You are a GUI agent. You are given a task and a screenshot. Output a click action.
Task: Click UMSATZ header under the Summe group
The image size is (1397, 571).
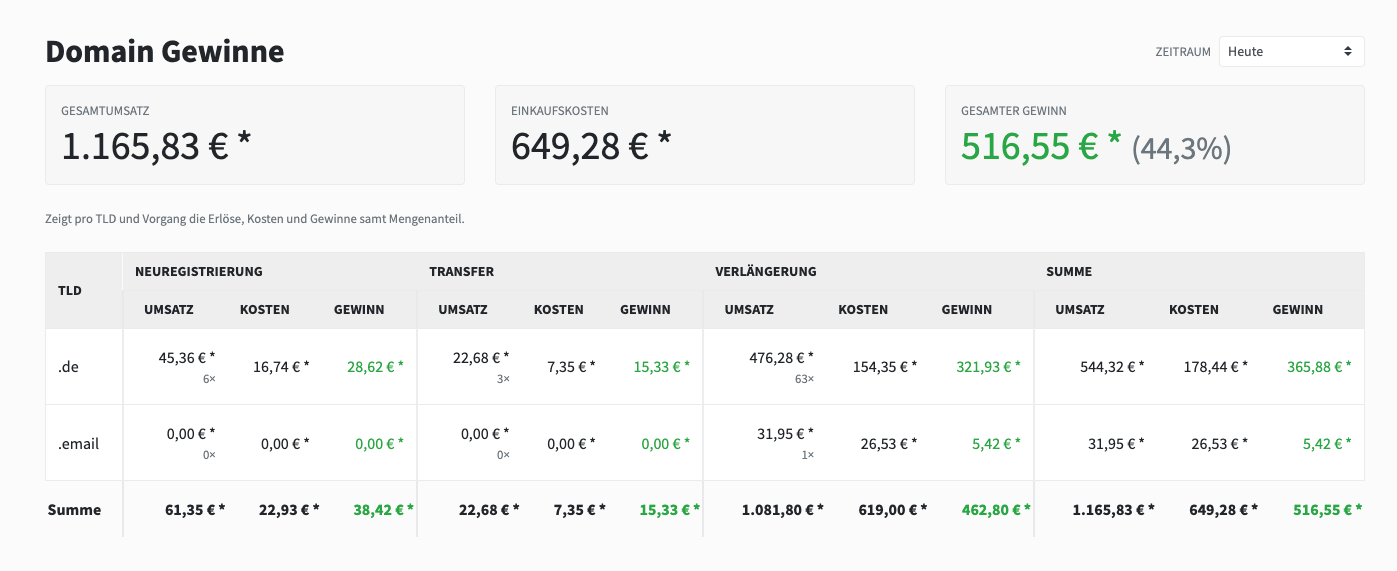tap(1080, 310)
